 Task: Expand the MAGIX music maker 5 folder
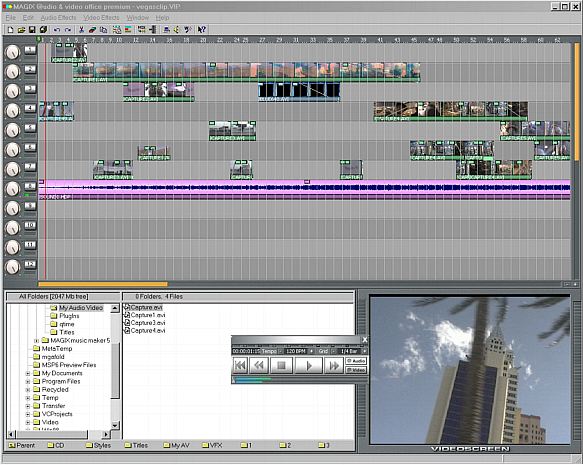pyautogui.click(x=36, y=341)
